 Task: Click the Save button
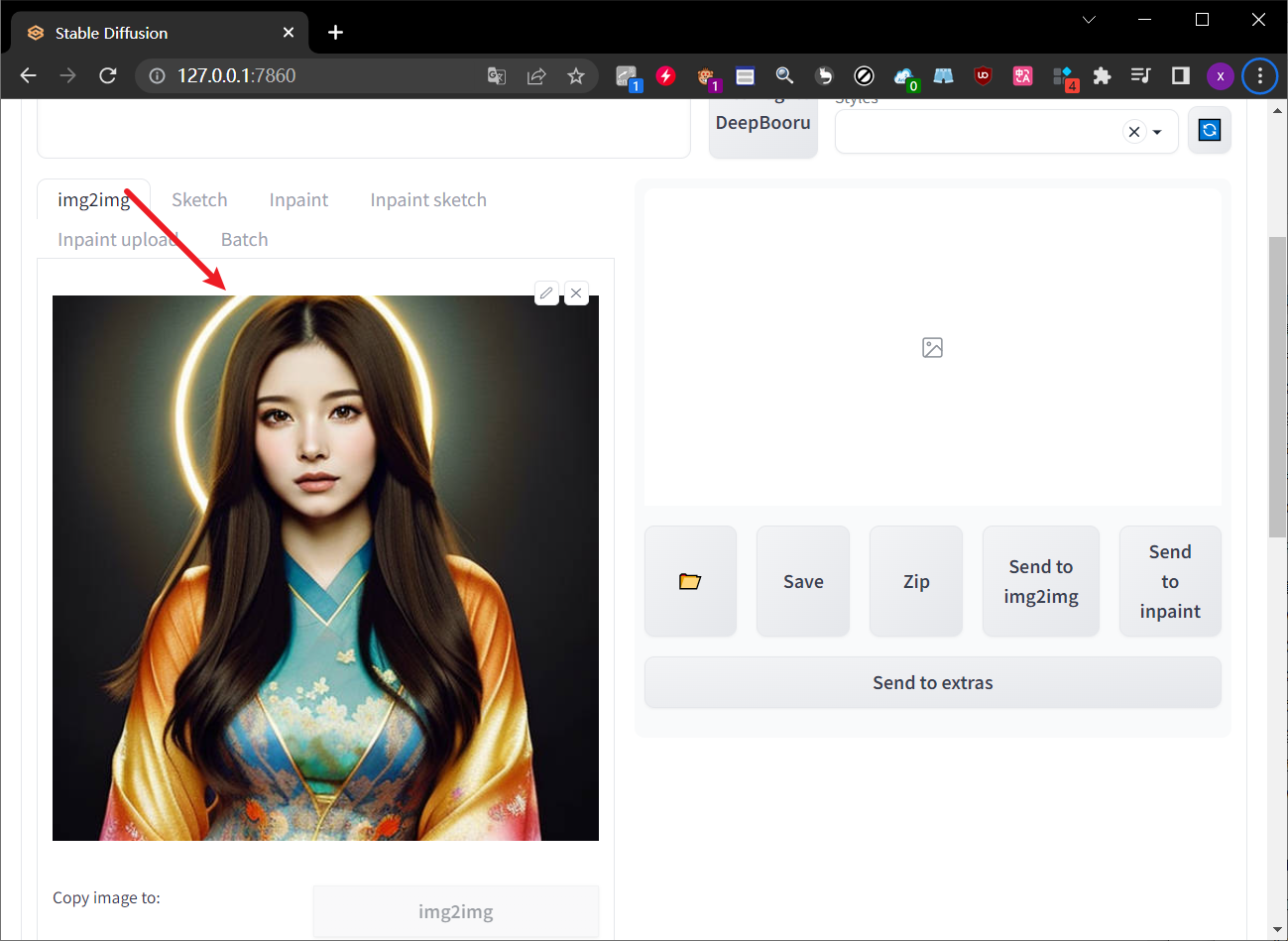point(803,581)
